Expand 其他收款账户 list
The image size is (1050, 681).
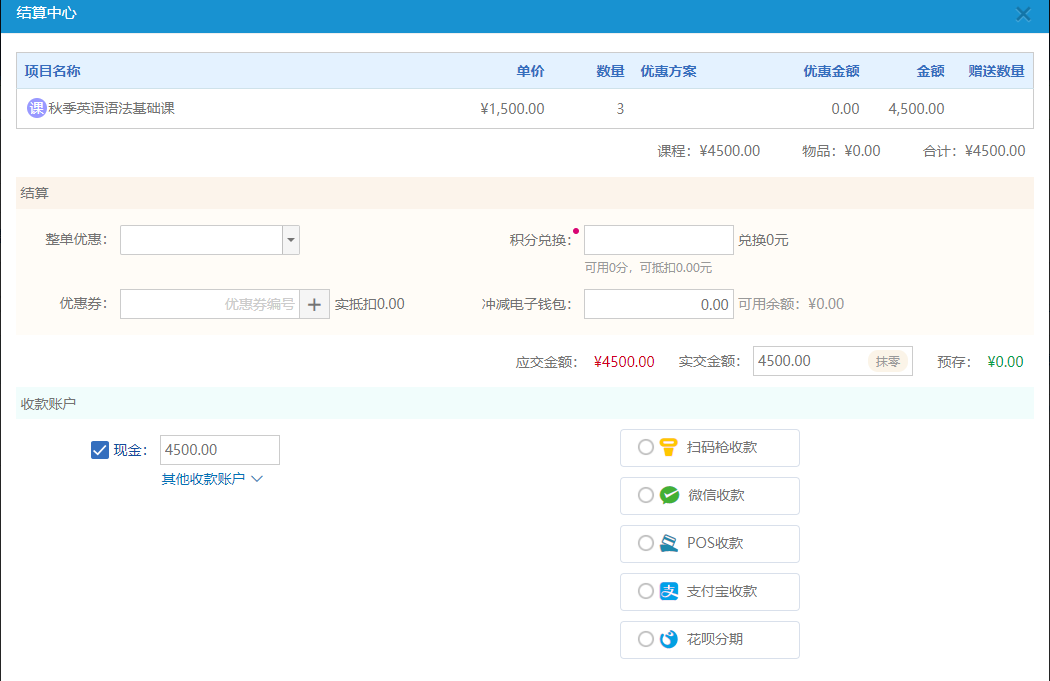(x=212, y=479)
